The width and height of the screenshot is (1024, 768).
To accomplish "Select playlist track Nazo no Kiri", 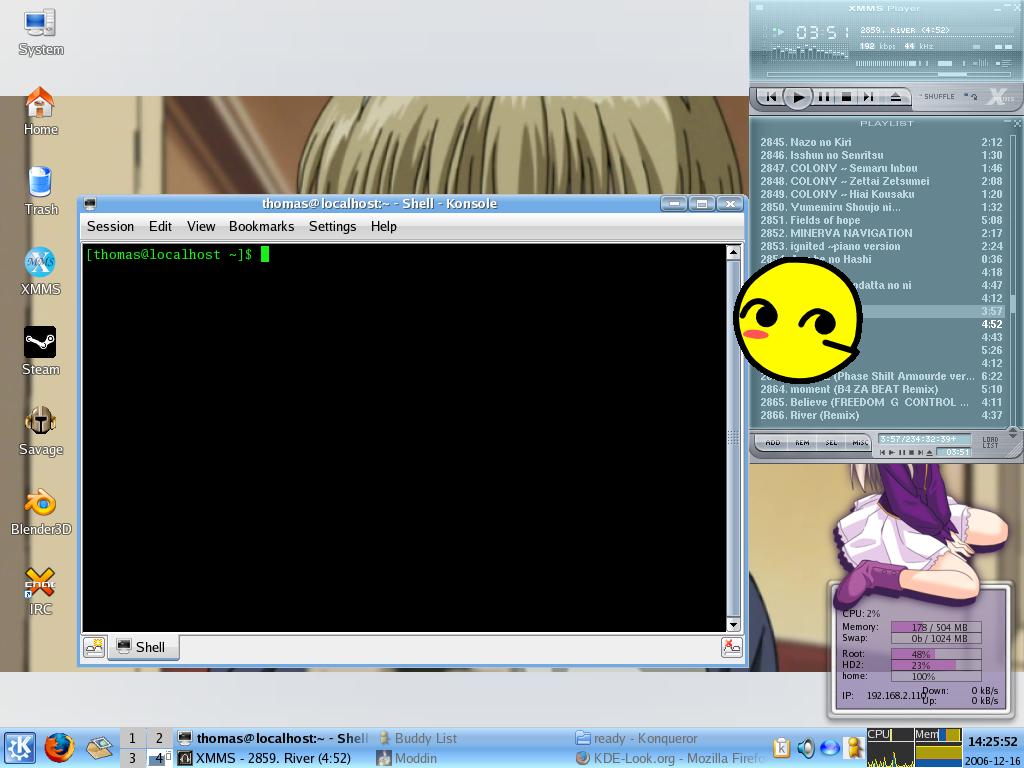I will [881, 142].
